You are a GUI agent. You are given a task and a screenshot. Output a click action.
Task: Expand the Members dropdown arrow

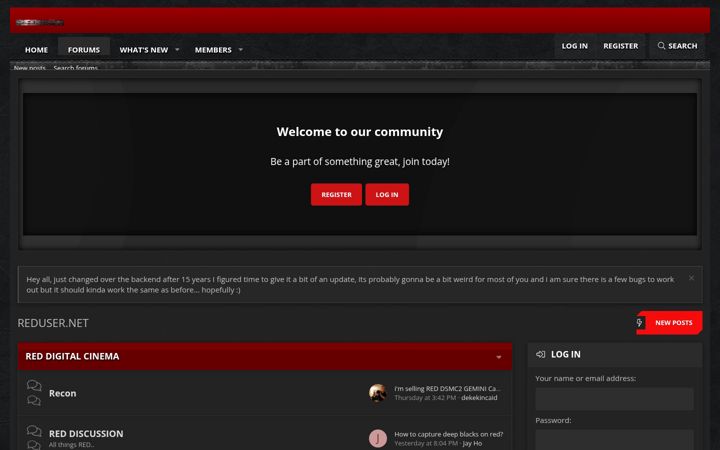click(241, 50)
